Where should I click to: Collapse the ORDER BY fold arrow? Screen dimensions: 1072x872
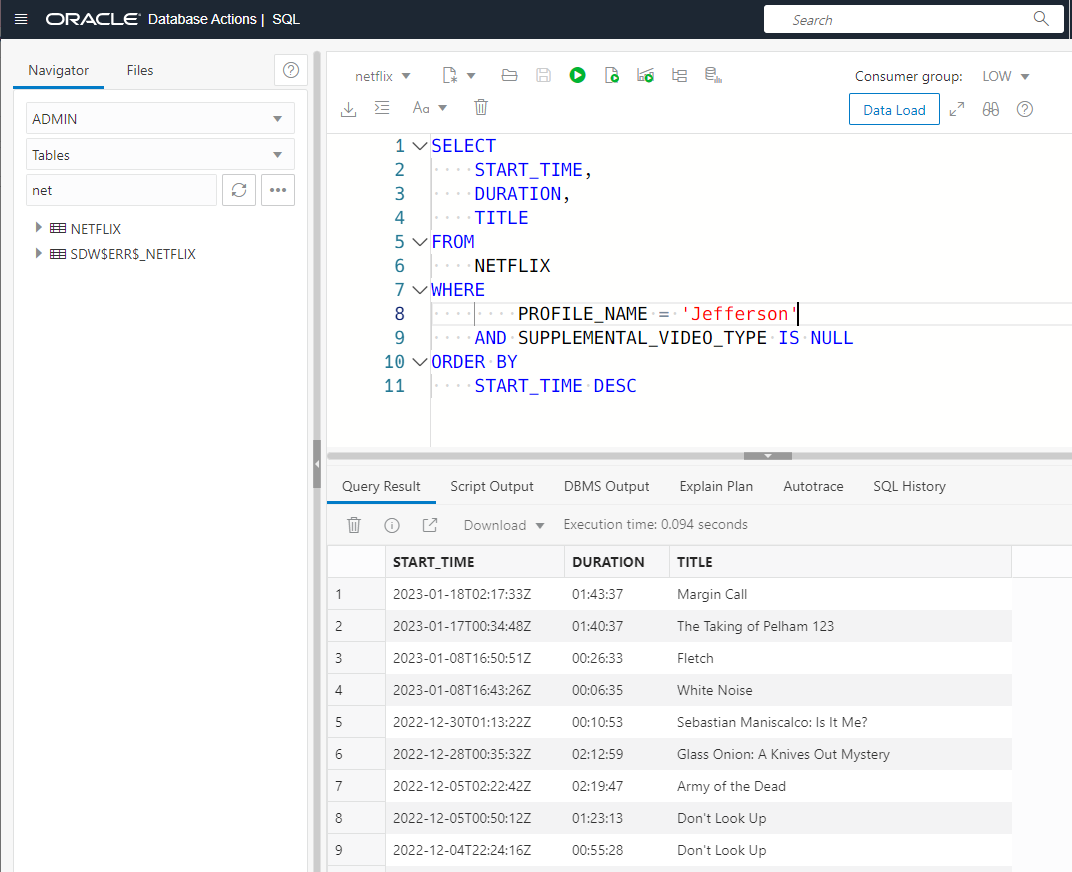pyautogui.click(x=420, y=362)
